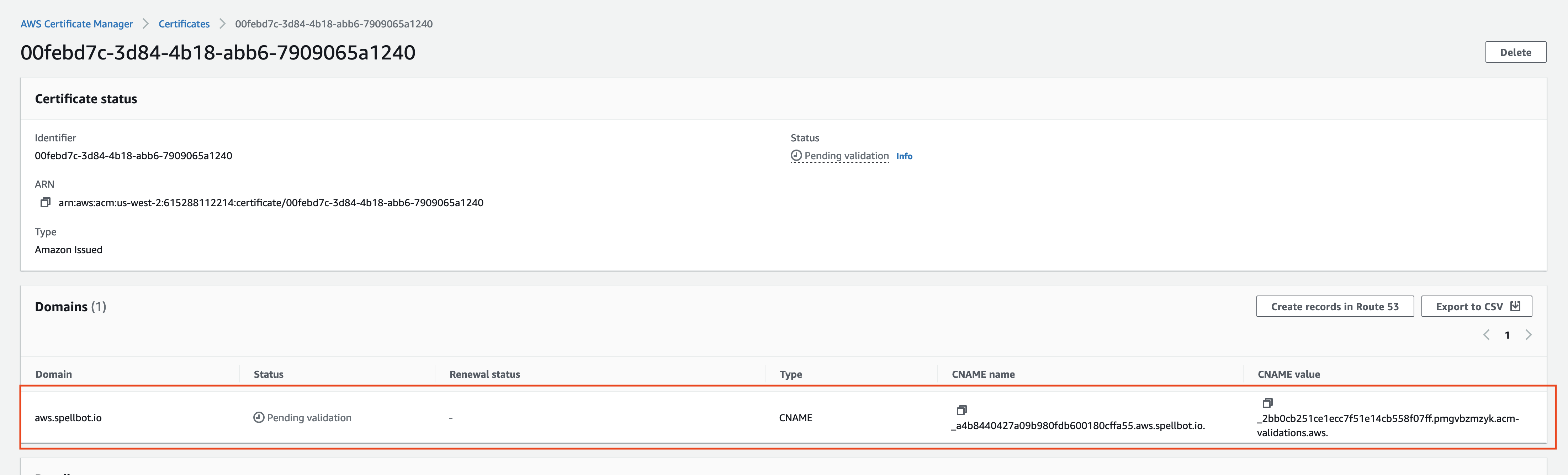Screen dimensions: 1568x475
Task: Go to previous domains page
Action: (x=1487, y=334)
